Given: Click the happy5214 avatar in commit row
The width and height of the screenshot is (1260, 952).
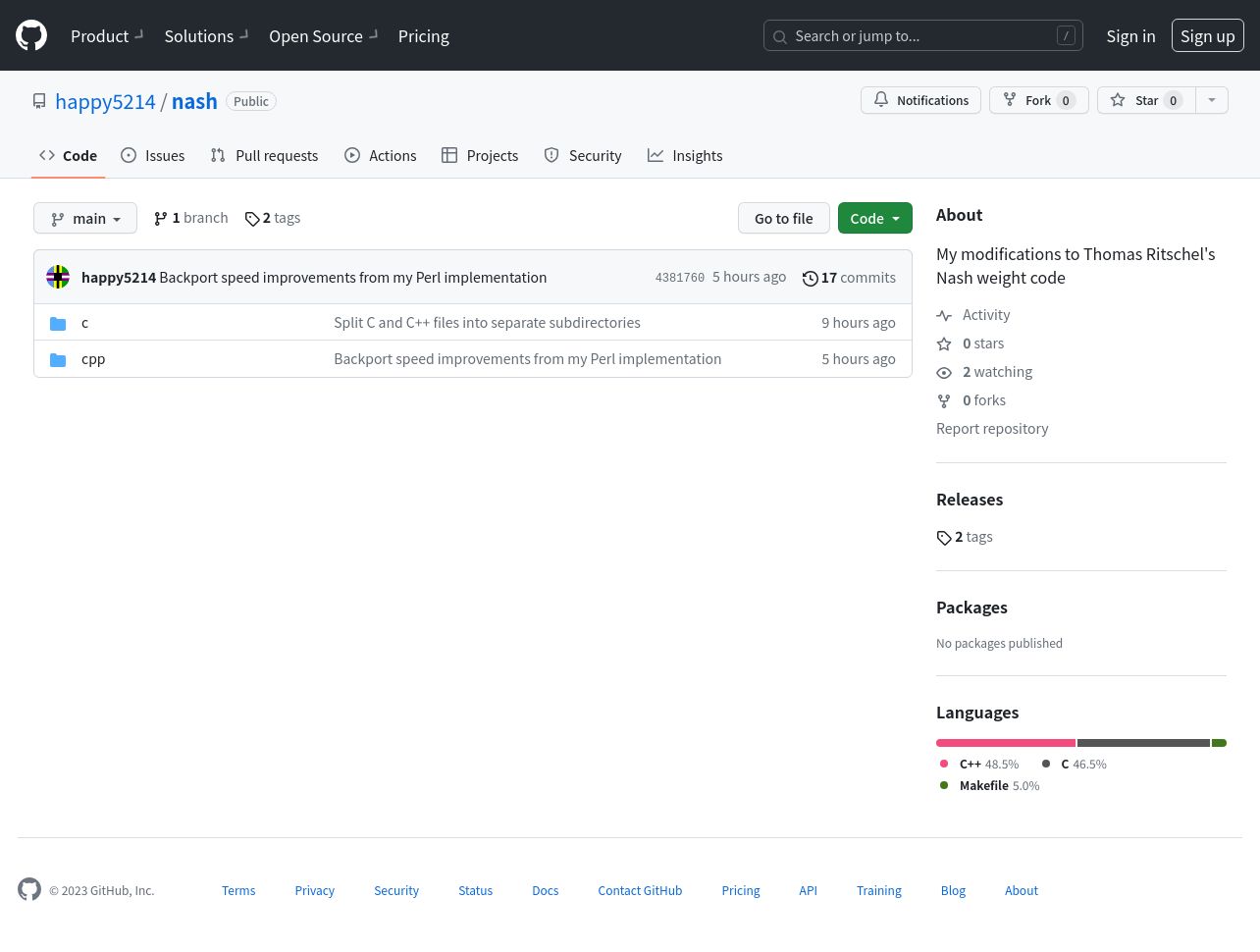Looking at the screenshot, I should [58, 277].
